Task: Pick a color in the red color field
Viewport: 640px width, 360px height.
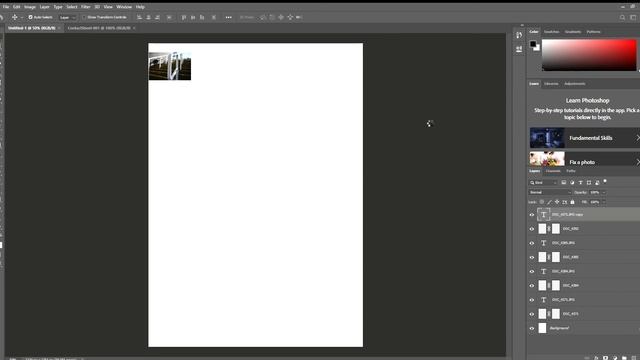Action: (589, 55)
